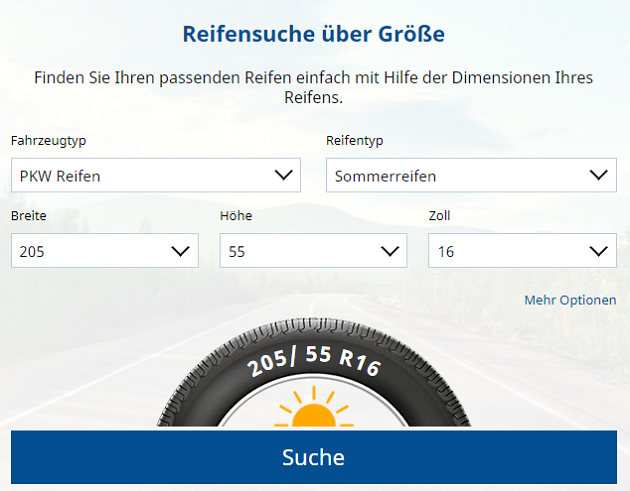Click the chevron arrow in the Fahrzeugtyp field
630x491 pixels.
tap(283, 176)
